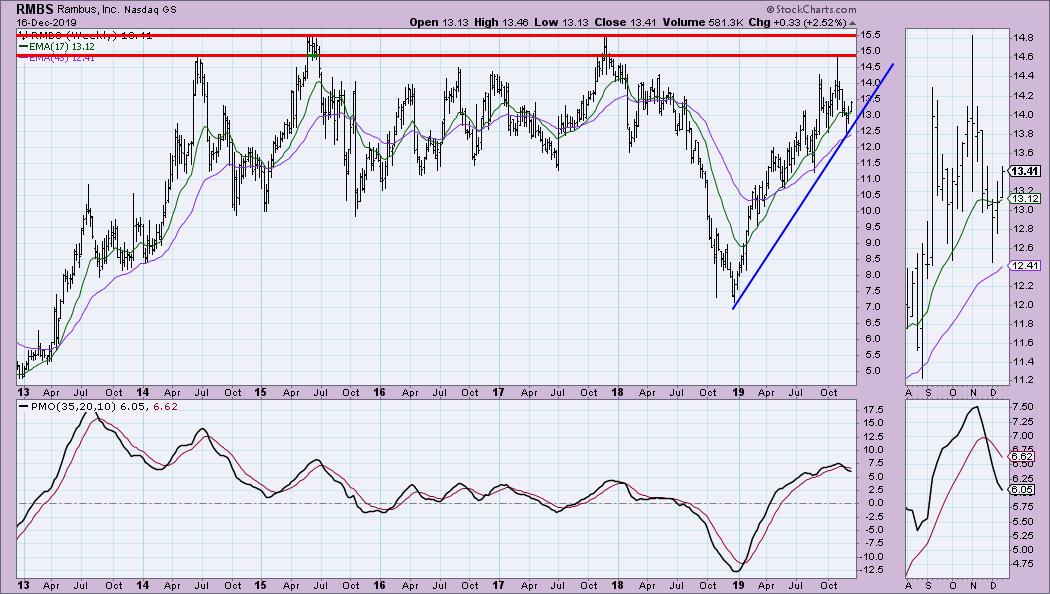Click the 14.8 label on the mini chart axis
Screen dimensions: 1050x594
1023,38
